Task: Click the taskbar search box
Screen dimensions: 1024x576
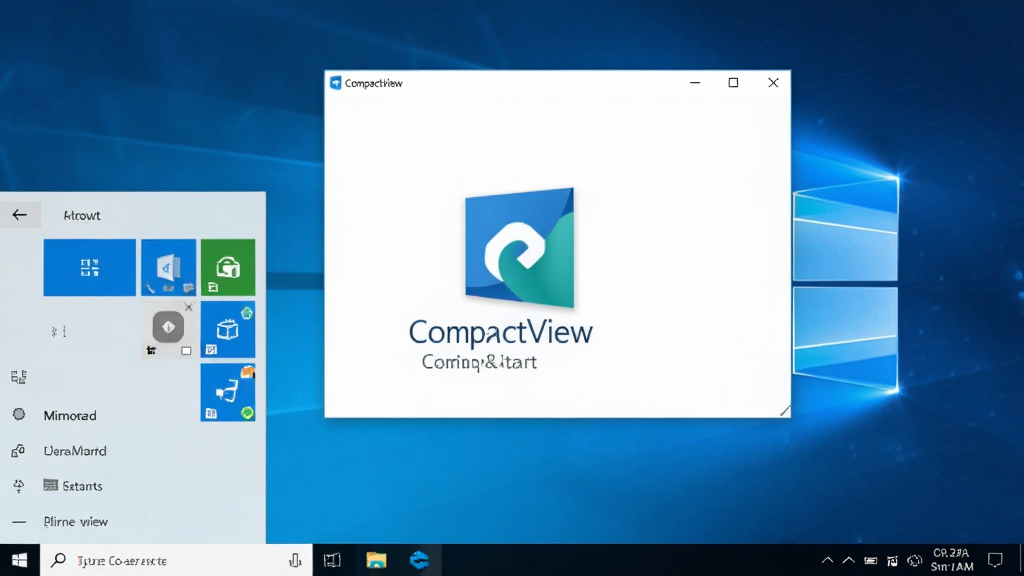Action: coord(176,560)
